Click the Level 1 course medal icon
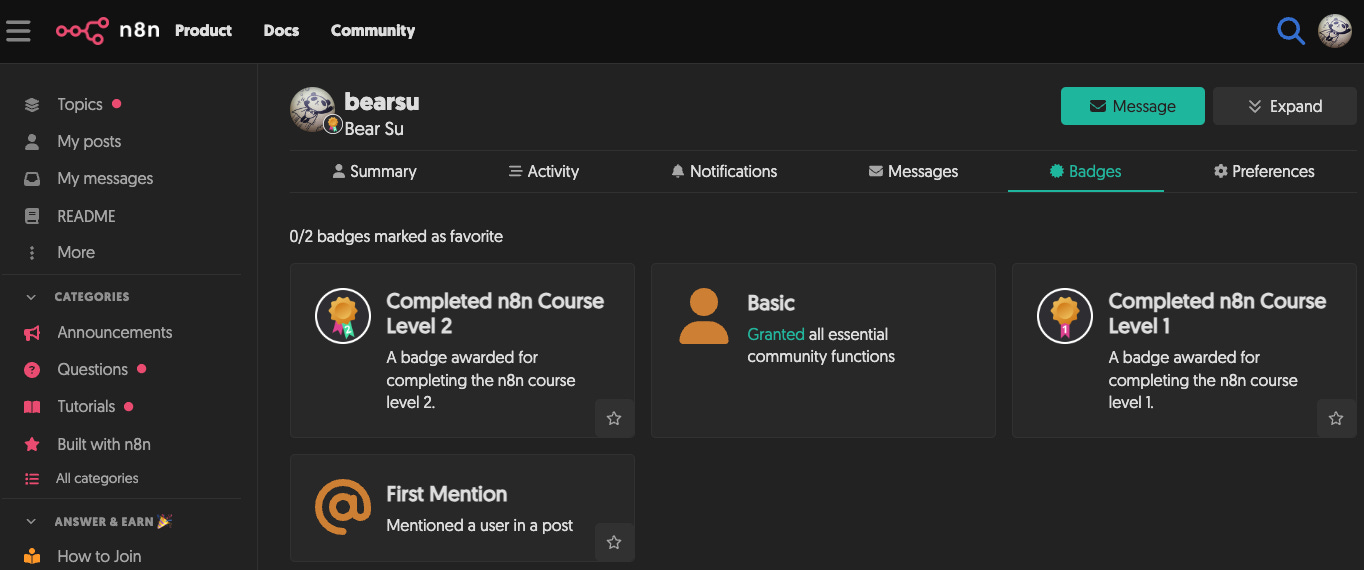Screen dimensions: 1364x570 [x=1065, y=315]
